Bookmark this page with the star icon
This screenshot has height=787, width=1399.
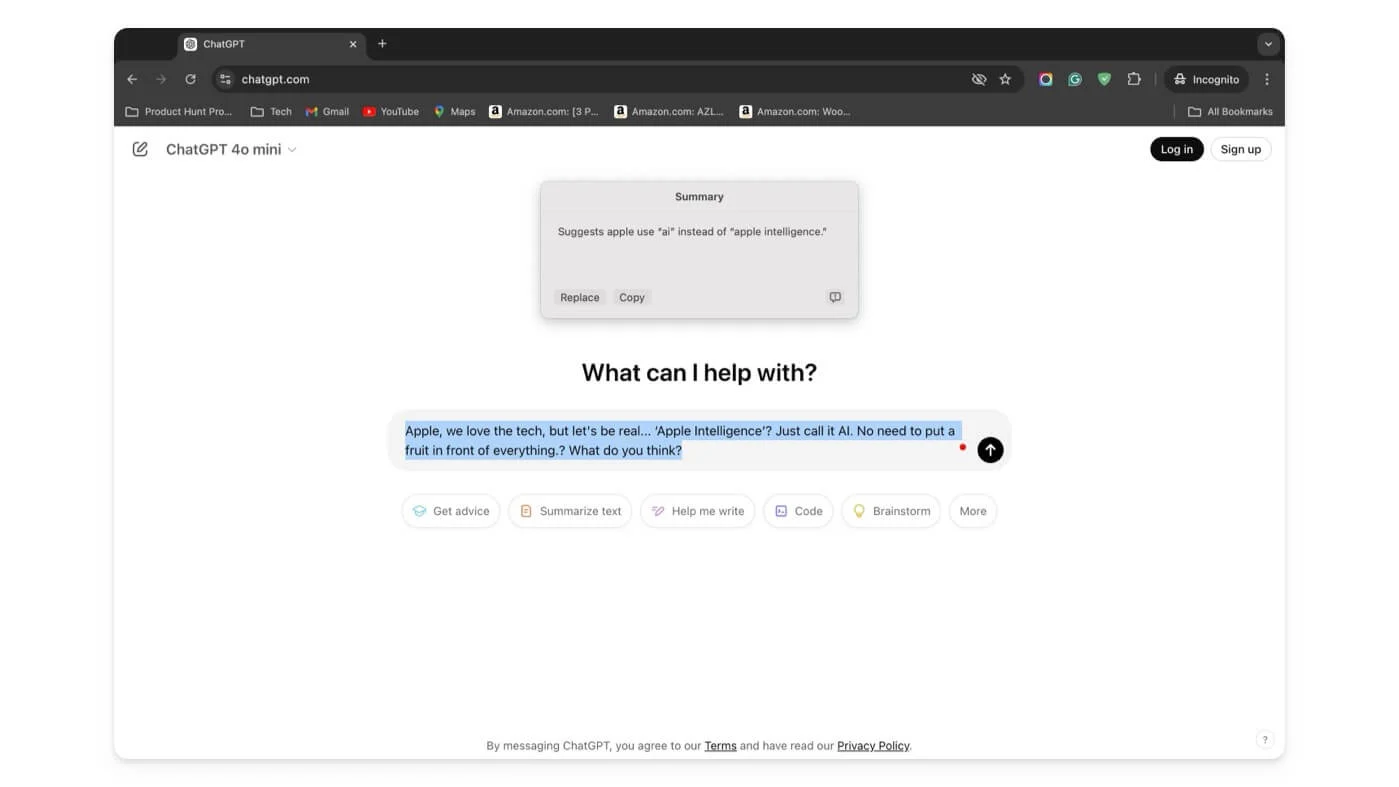click(1005, 79)
